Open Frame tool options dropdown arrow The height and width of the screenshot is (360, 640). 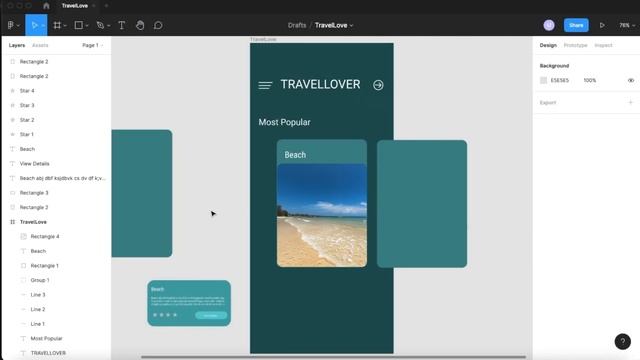click(65, 26)
